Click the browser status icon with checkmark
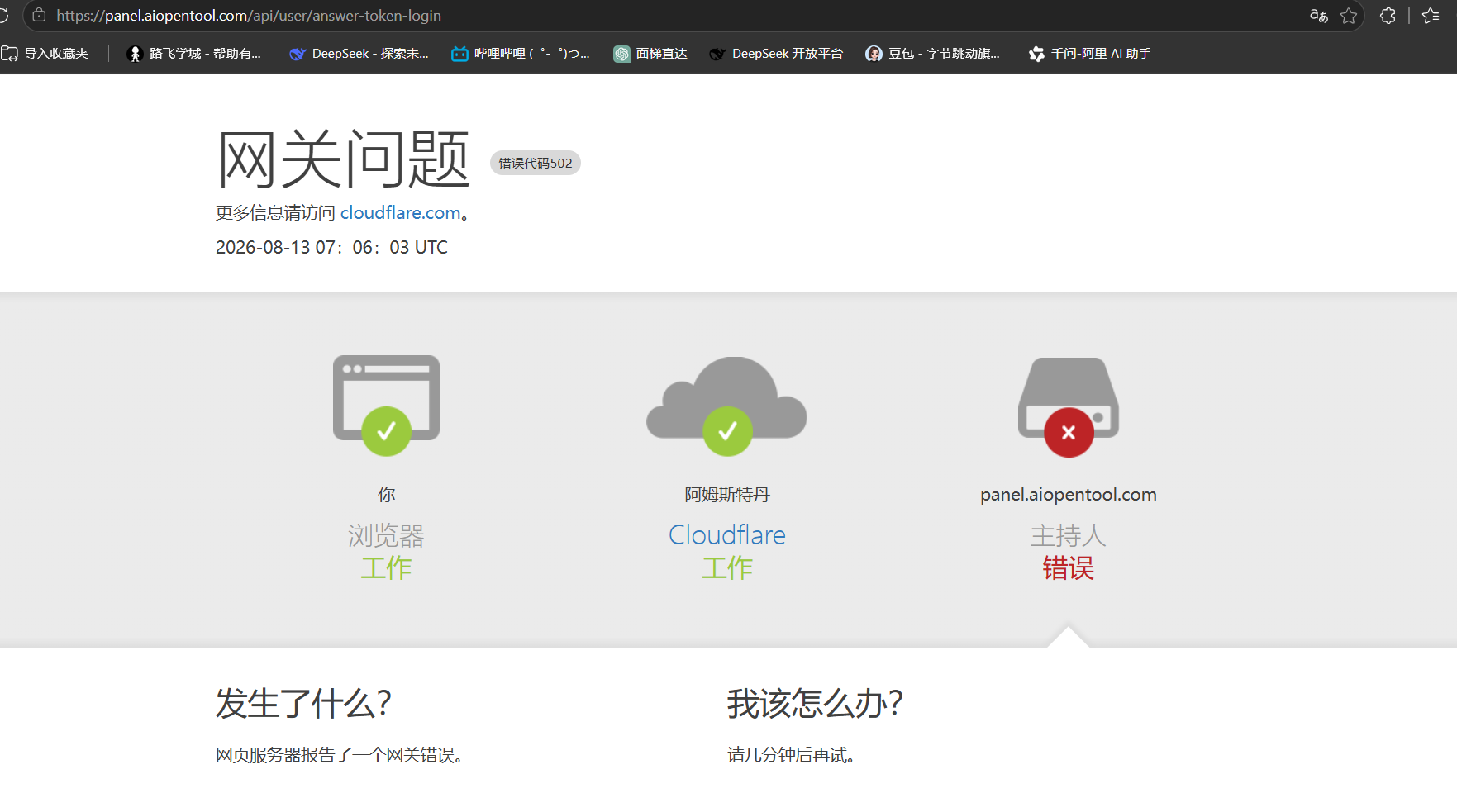The height and width of the screenshot is (812, 1457). coord(386,405)
